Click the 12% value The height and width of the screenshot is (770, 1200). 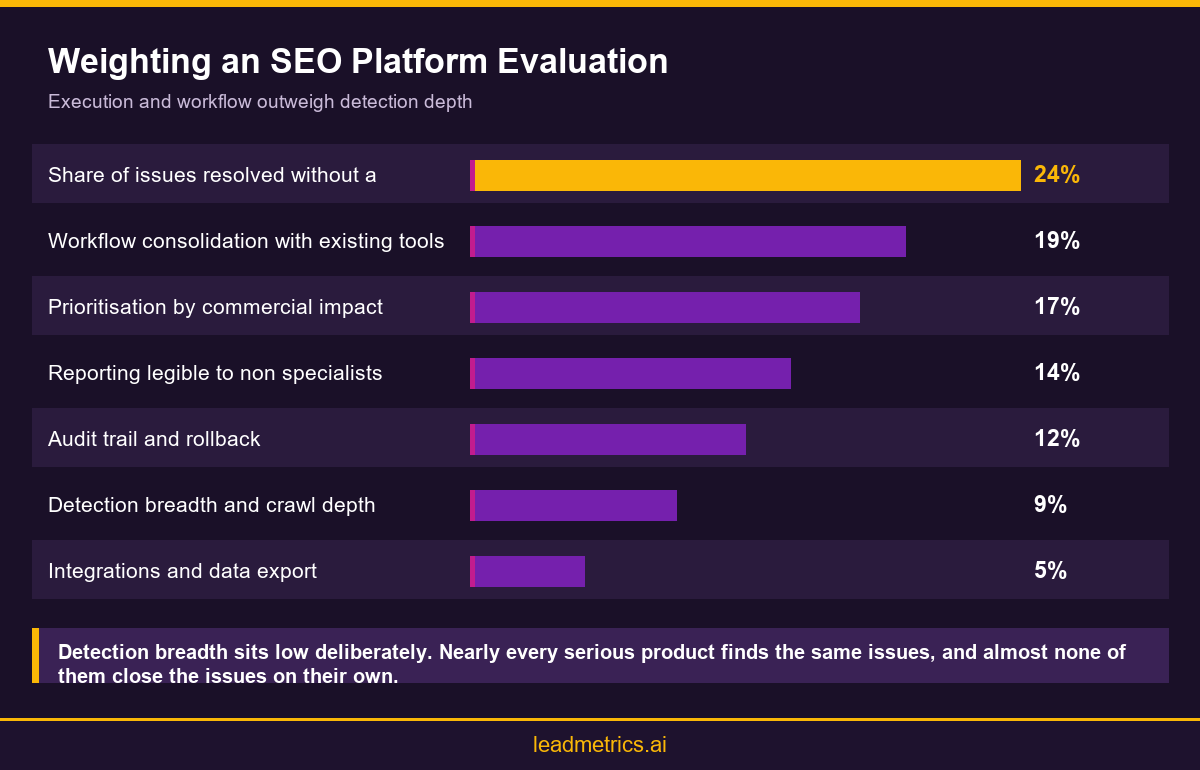coord(1057,439)
